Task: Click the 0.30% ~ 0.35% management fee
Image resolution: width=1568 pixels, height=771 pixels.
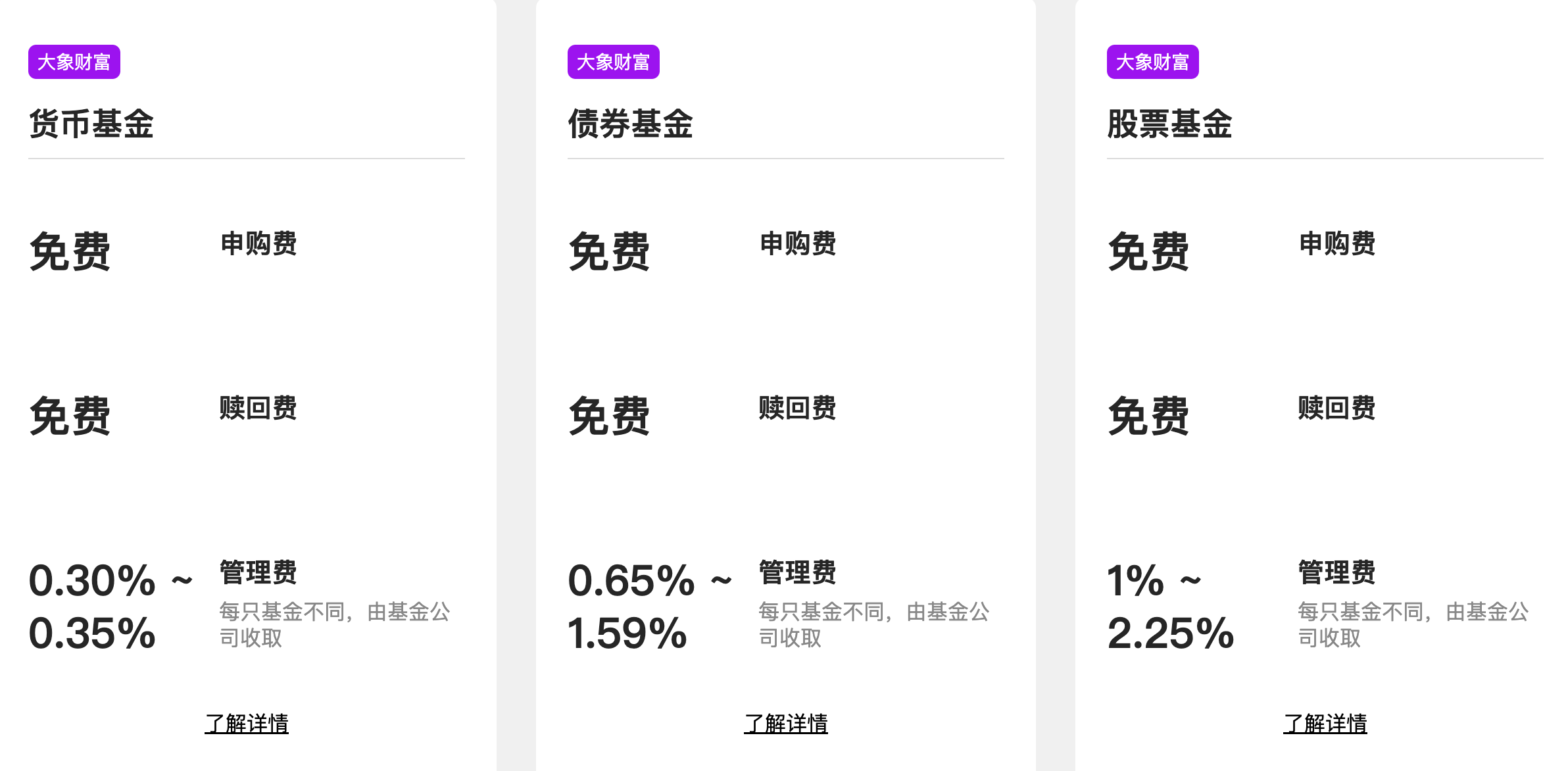Action: point(109,607)
